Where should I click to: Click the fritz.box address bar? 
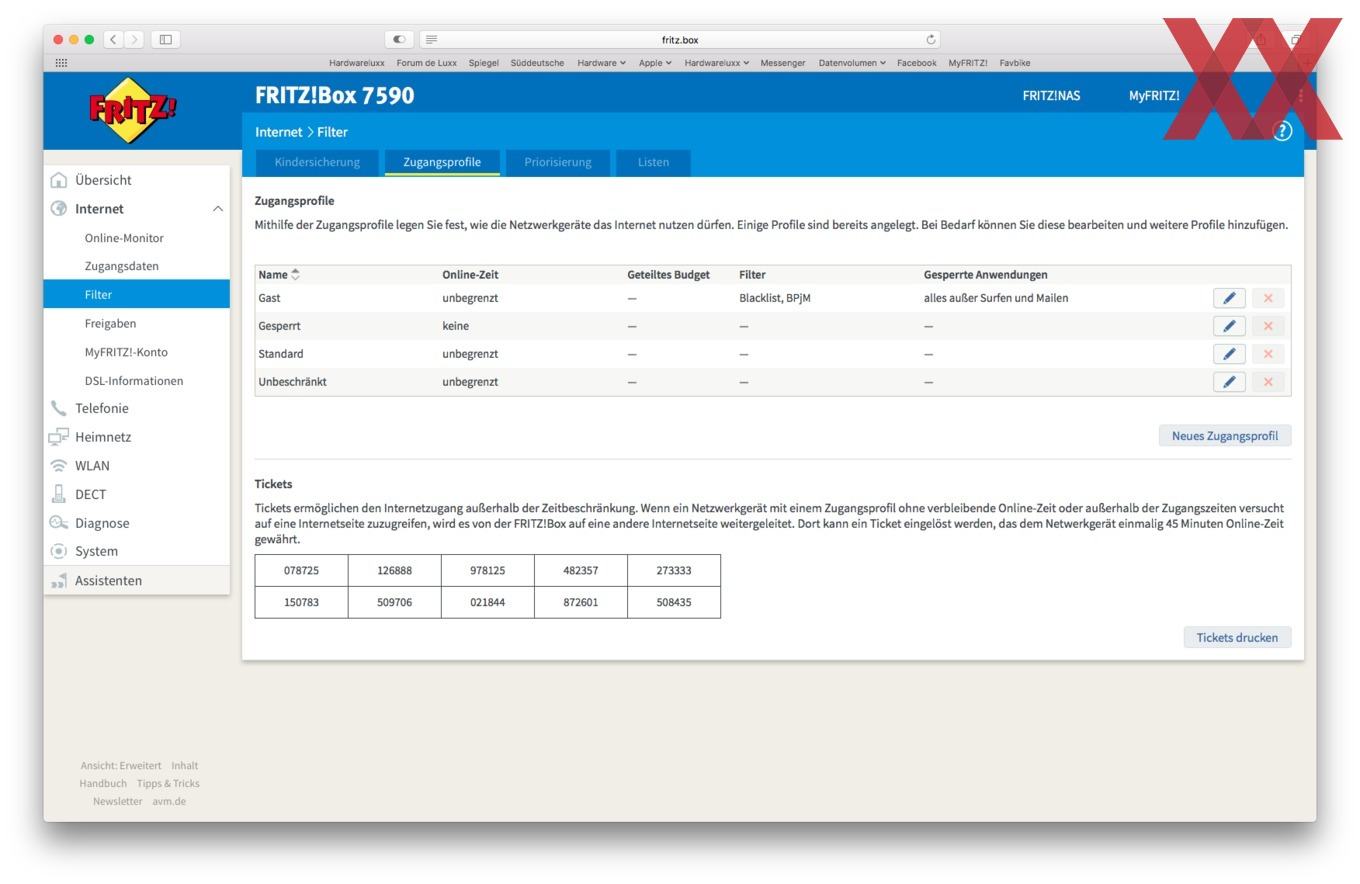click(x=680, y=40)
